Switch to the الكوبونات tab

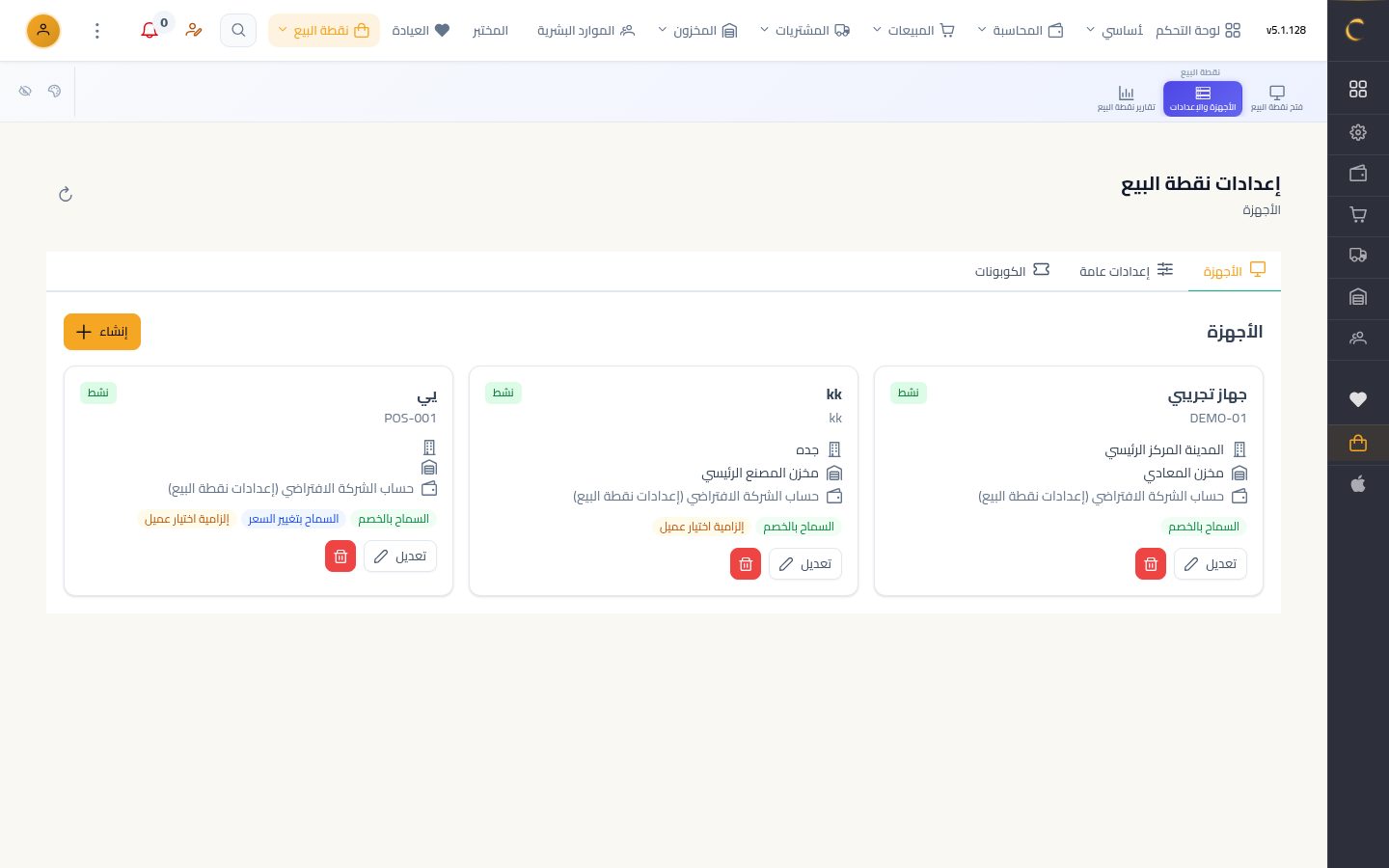(x=1012, y=271)
